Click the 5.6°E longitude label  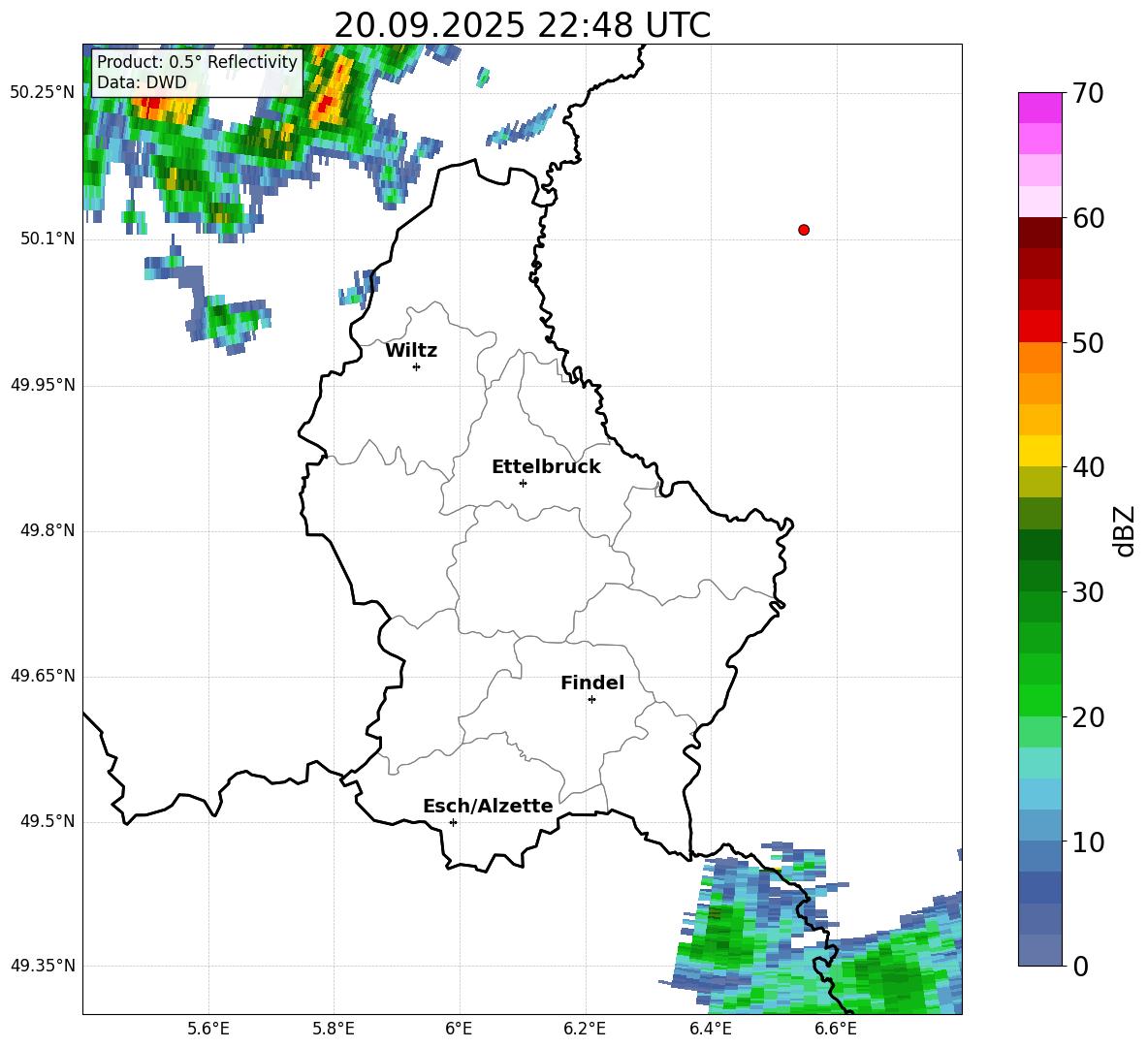[x=208, y=1029]
